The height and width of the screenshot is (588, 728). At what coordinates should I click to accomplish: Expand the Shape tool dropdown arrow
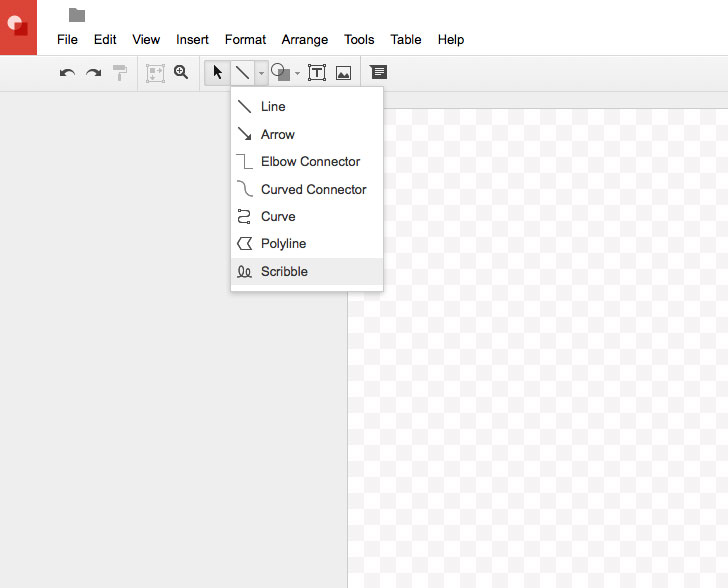(297, 74)
